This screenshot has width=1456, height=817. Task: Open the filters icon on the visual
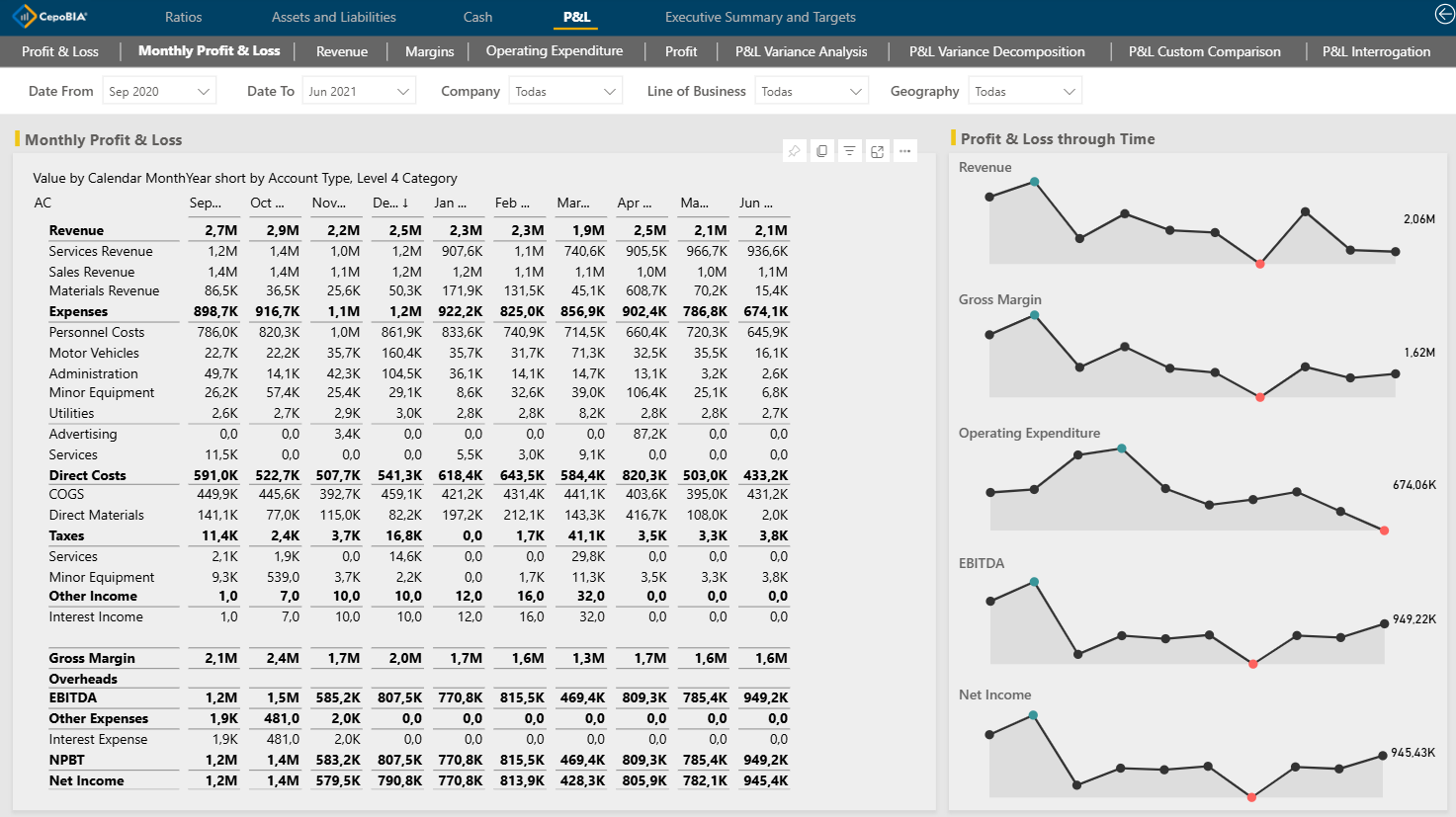coord(849,151)
